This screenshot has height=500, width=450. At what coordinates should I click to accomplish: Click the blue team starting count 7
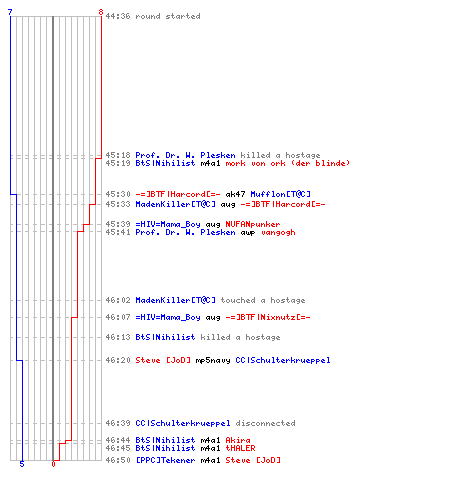[x=10, y=12]
